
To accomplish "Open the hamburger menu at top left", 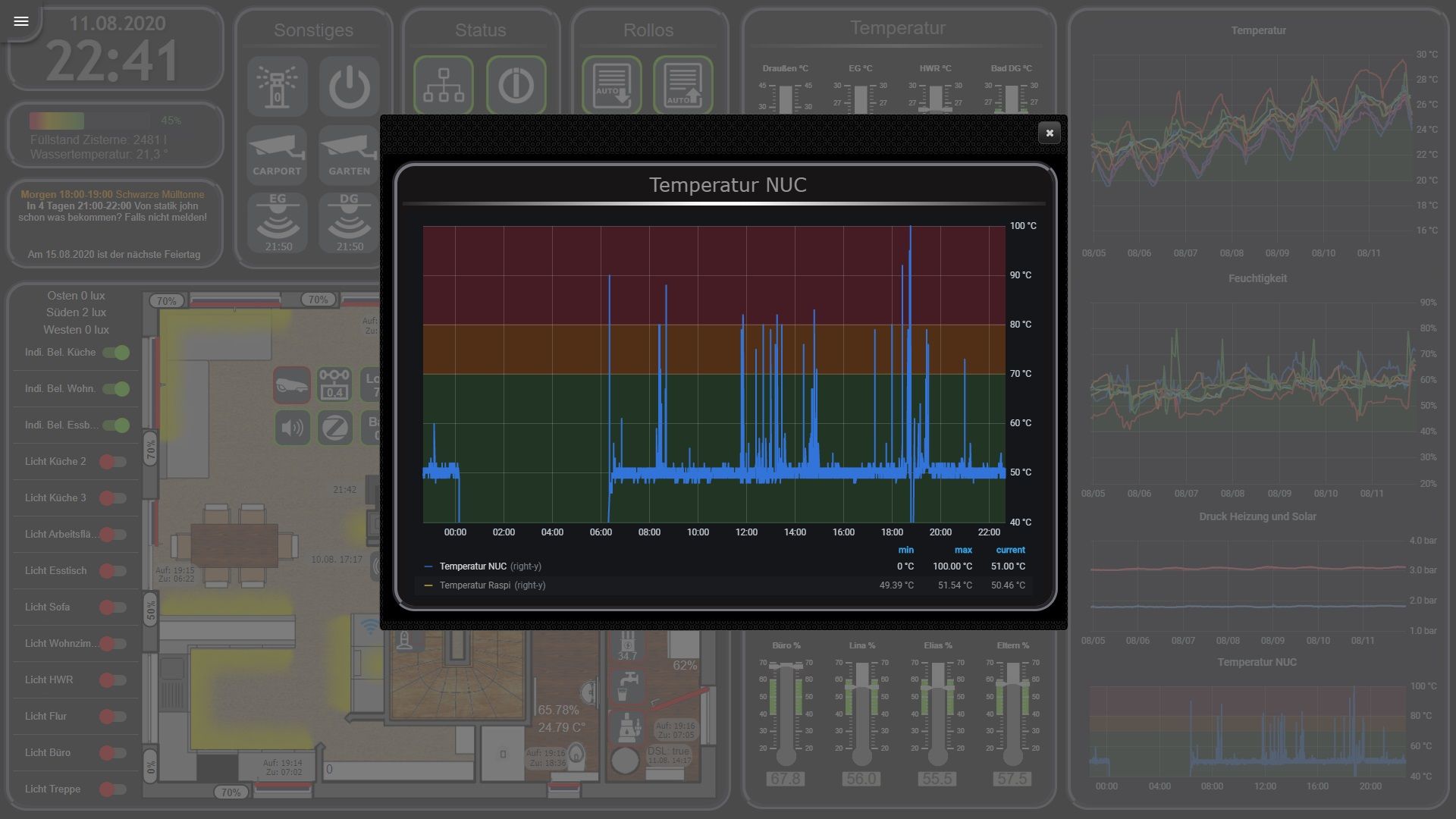I will [21, 21].
